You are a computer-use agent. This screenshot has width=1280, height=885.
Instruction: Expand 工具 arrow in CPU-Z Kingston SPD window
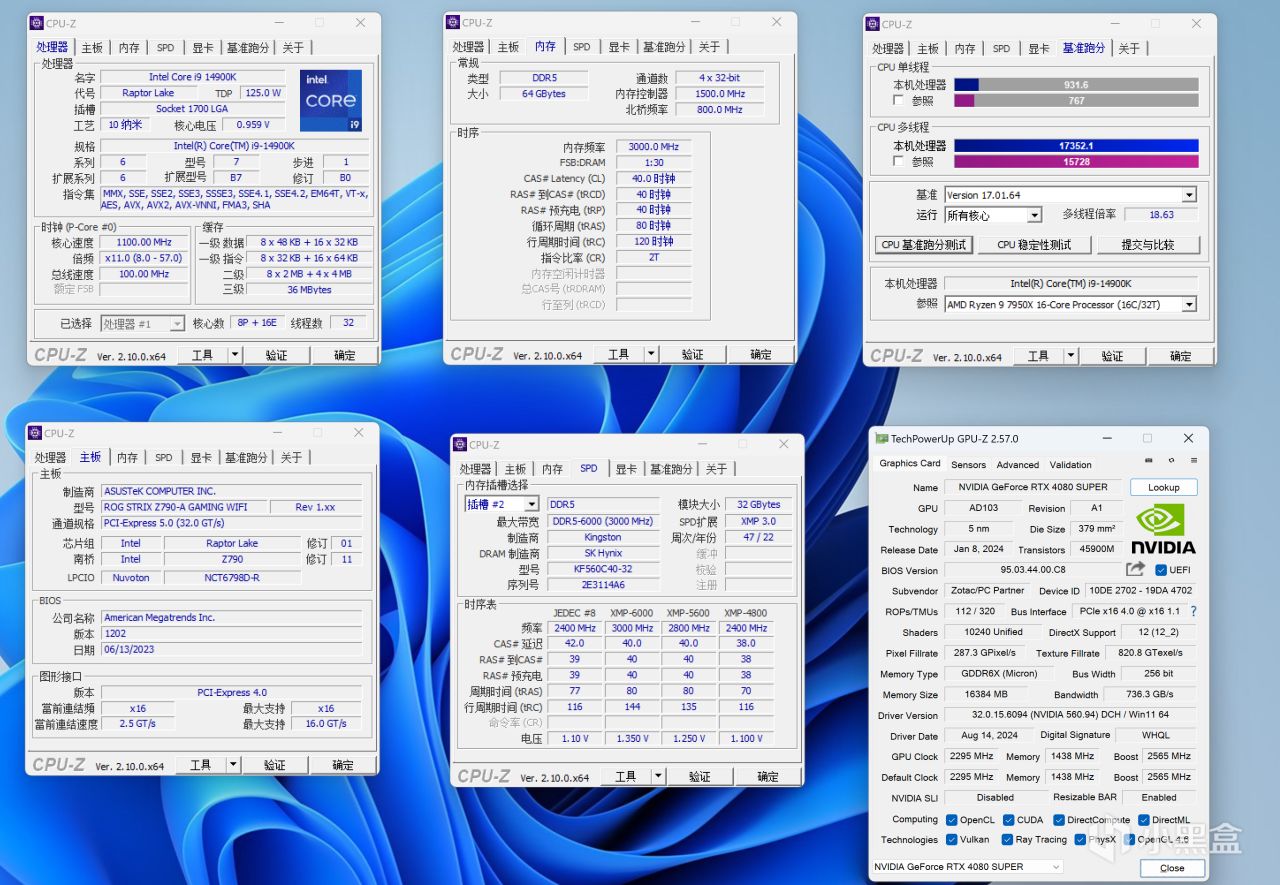[659, 776]
